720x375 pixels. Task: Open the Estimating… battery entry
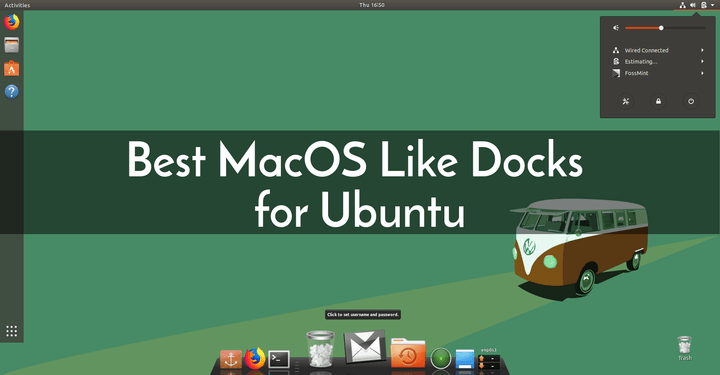click(658, 62)
